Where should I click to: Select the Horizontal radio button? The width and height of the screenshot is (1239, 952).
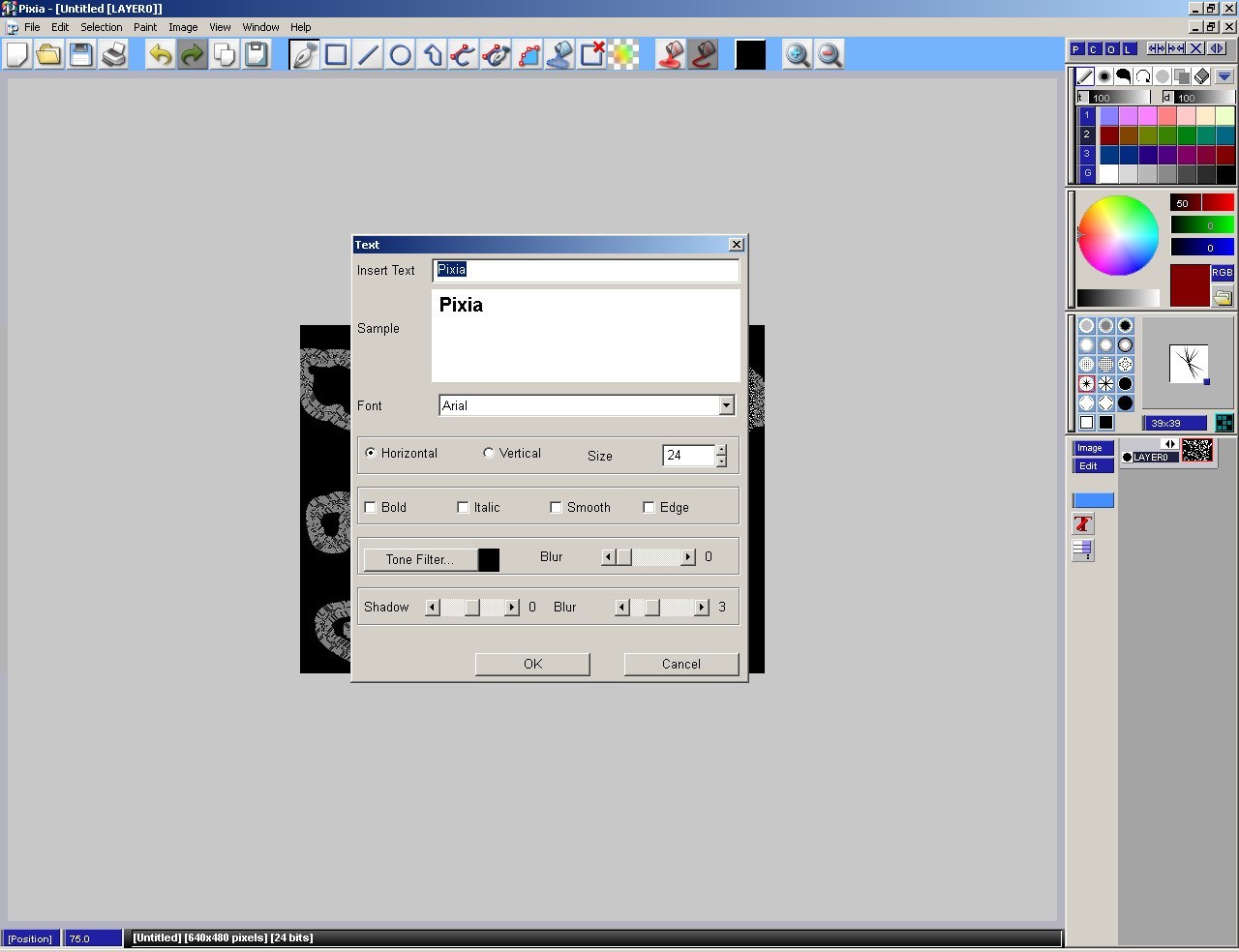pyautogui.click(x=371, y=453)
